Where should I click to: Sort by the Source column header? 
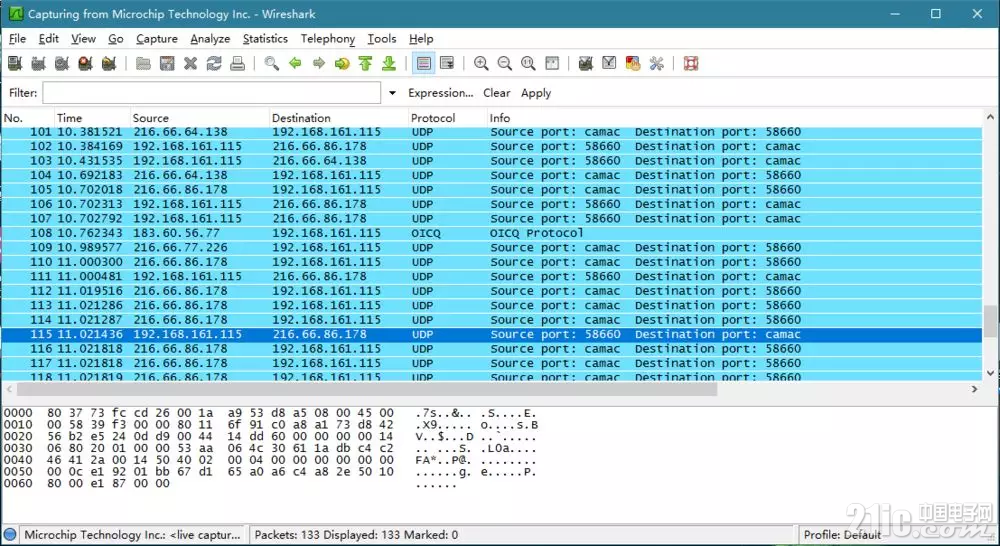click(200, 118)
